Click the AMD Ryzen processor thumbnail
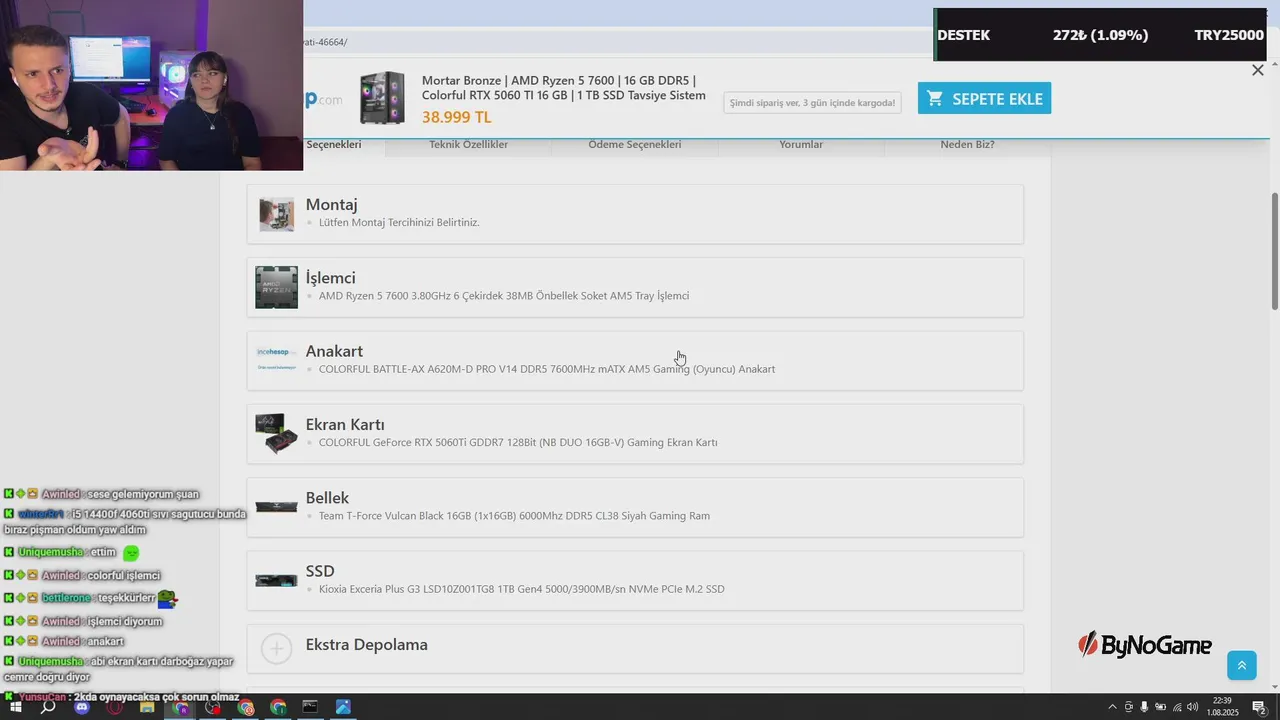Screen dimensions: 1280x720 276,287
